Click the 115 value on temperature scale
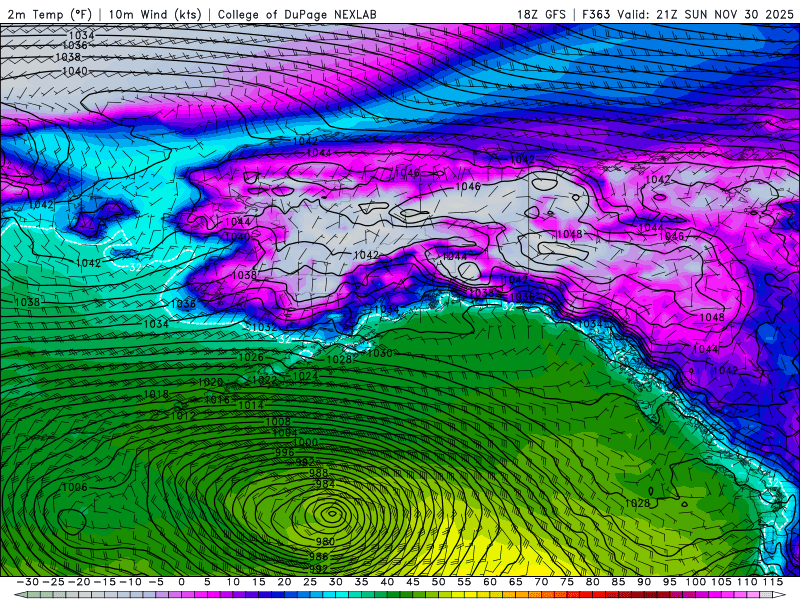The width and height of the screenshot is (800, 600). (773, 582)
